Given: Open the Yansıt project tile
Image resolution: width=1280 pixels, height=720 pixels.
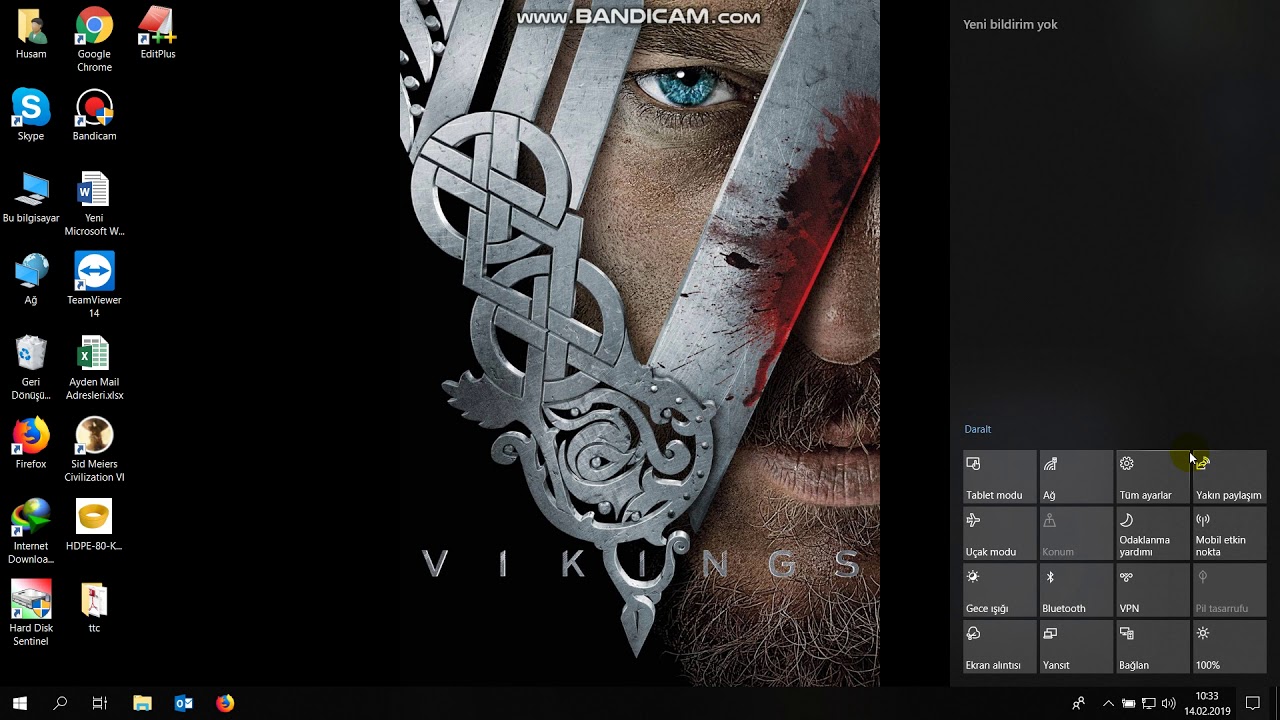Looking at the screenshot, I should [1076, 647].
